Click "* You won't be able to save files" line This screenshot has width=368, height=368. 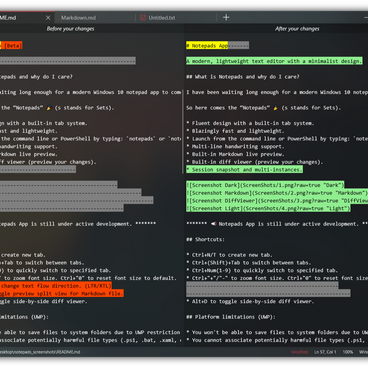point(277,332)
